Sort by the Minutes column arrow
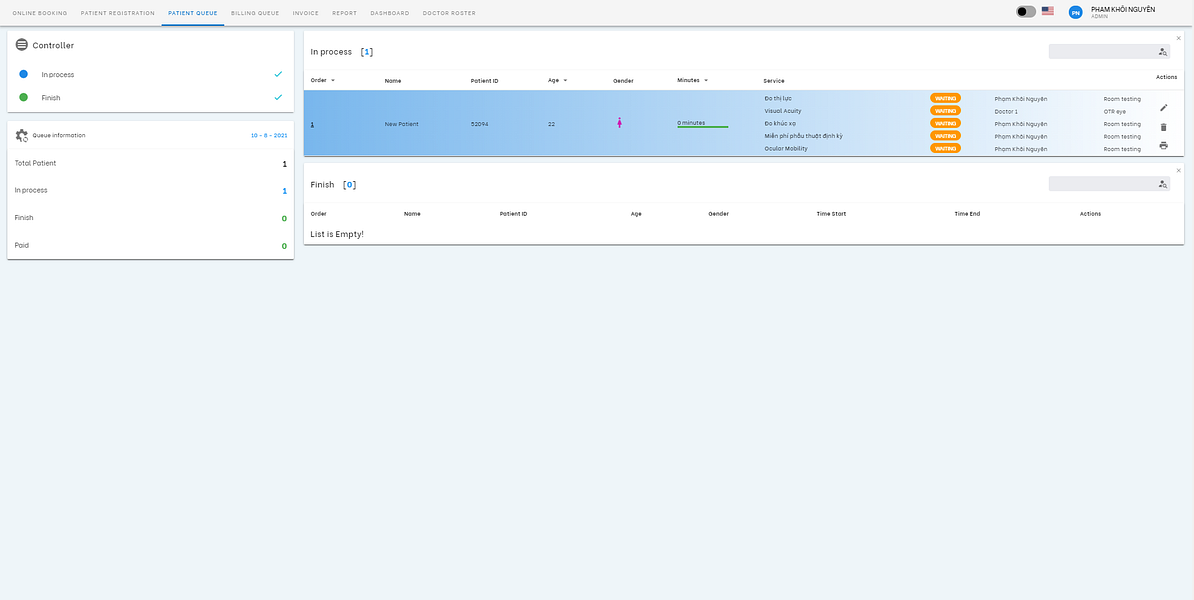This screenshot has height=600, width=1194. click(706, 80)
